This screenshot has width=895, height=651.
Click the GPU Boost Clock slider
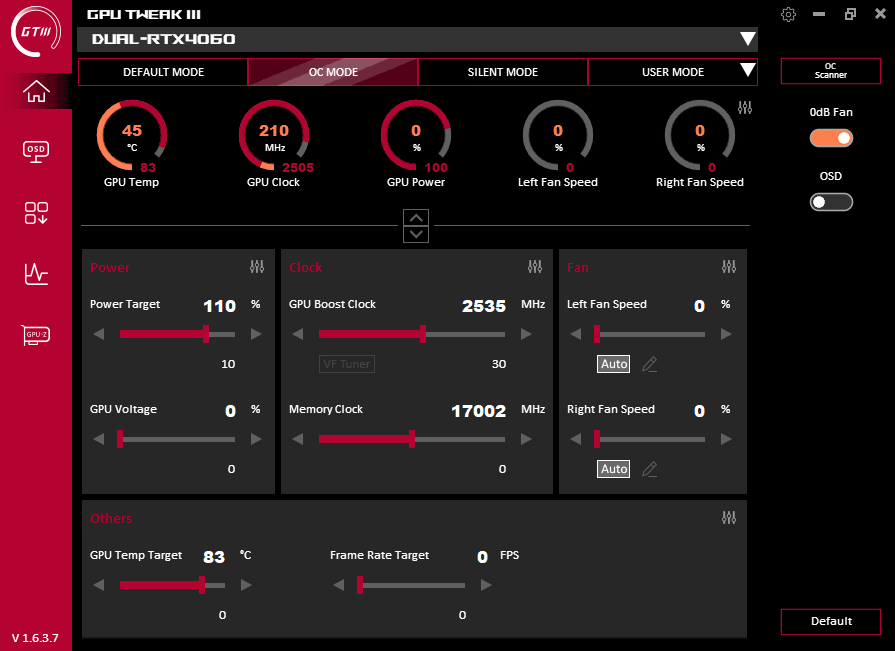click(412, 334)
